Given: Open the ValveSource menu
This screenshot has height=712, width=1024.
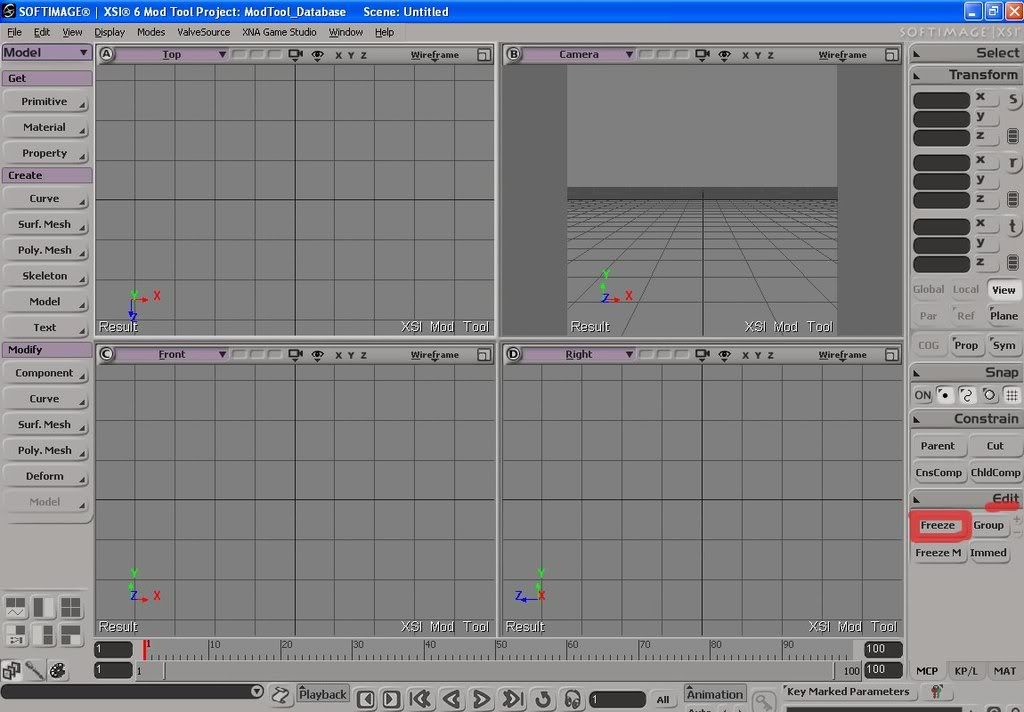Looking at the screenshot, I should [x=204, y=32].
